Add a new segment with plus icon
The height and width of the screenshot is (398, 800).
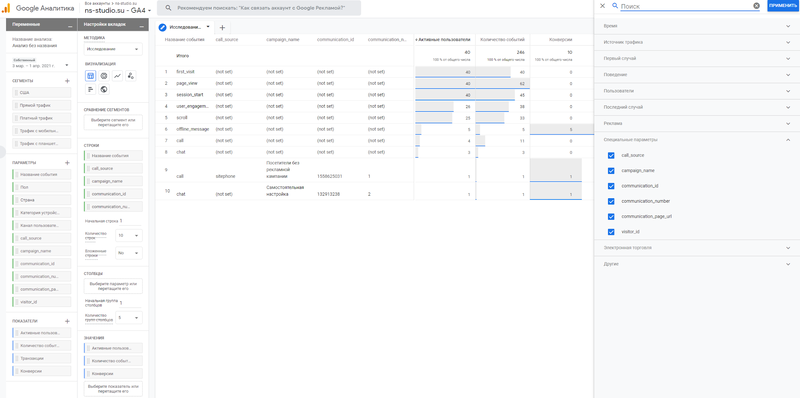(67, 81)
